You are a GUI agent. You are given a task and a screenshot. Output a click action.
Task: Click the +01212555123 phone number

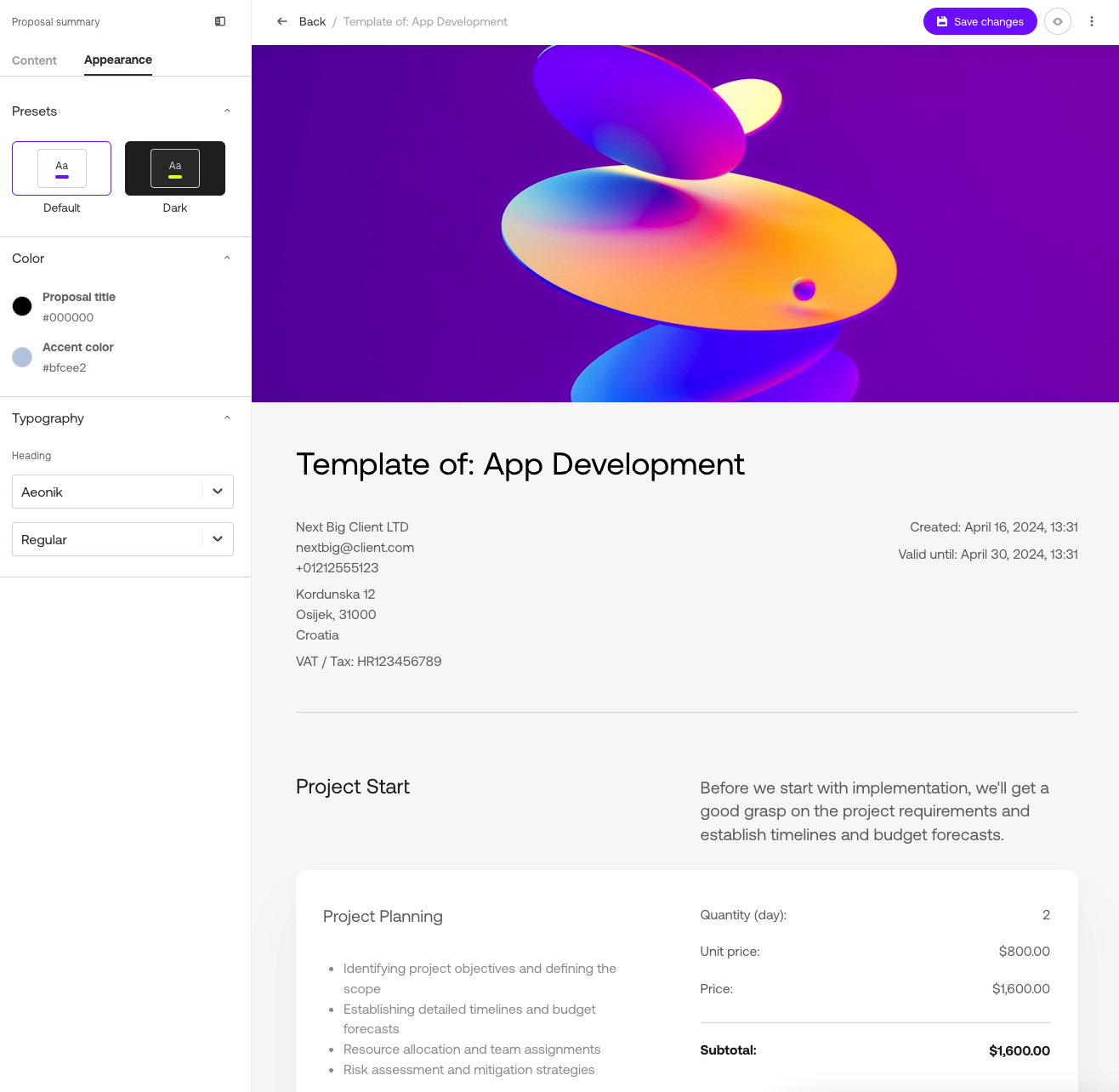[x=338, y=568]
